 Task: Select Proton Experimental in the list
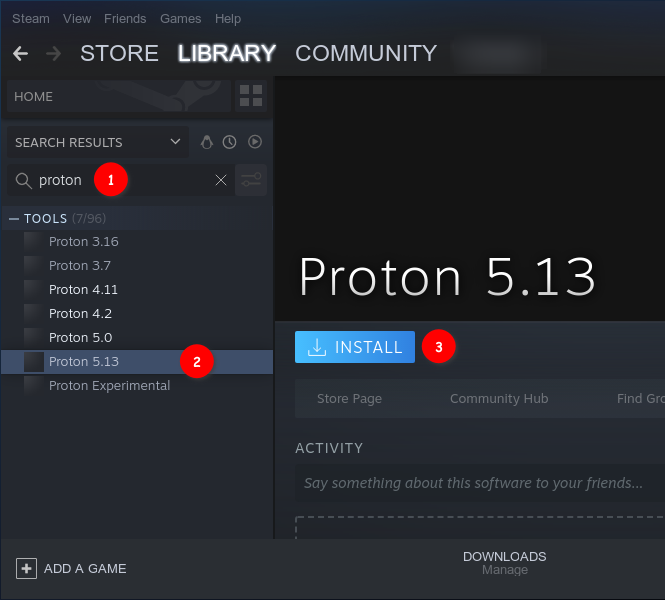coord(137,386)
